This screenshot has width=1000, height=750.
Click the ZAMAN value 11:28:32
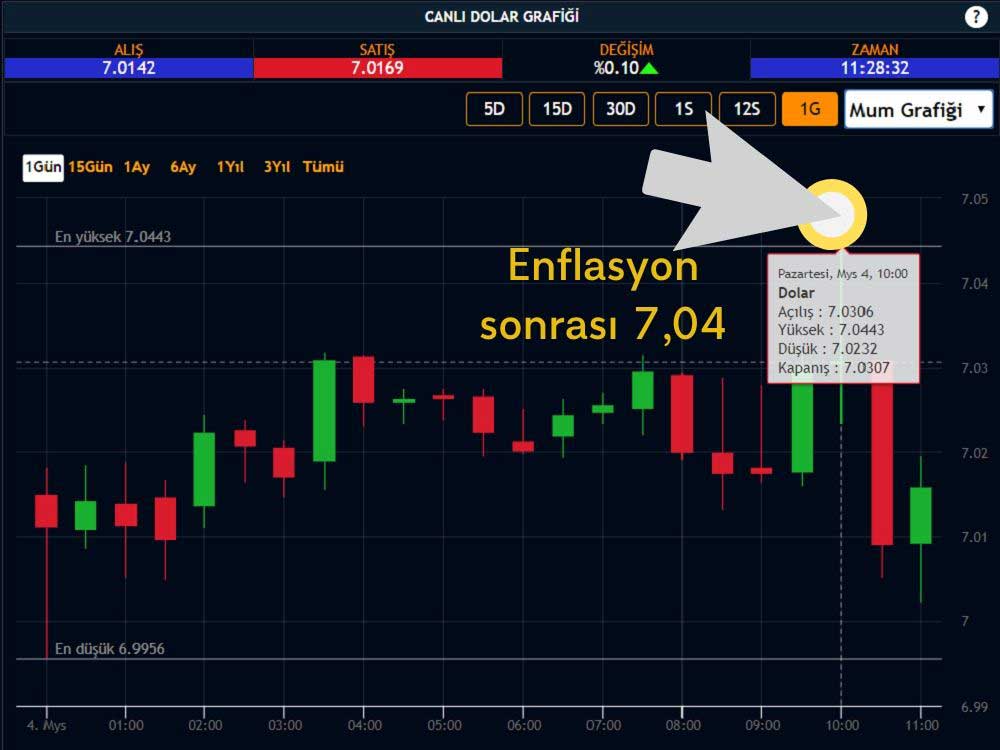[874, 68]
